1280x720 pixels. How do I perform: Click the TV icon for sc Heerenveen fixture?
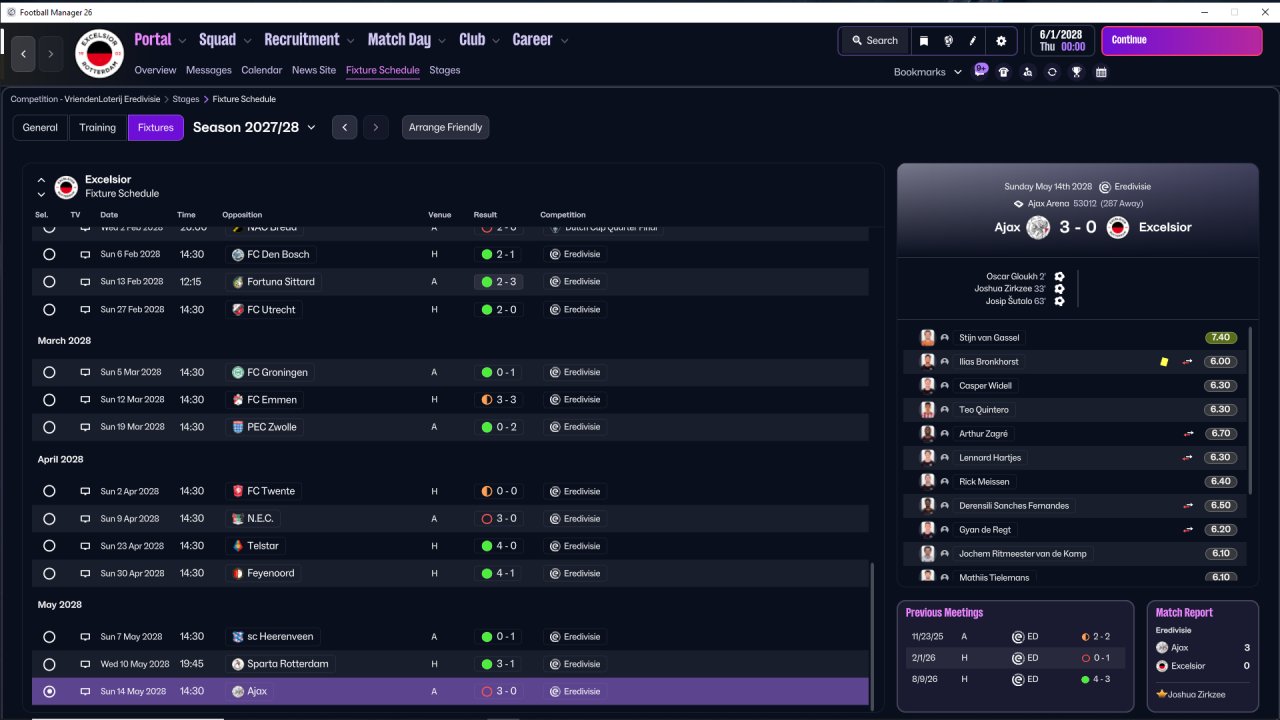click(85, 637)
